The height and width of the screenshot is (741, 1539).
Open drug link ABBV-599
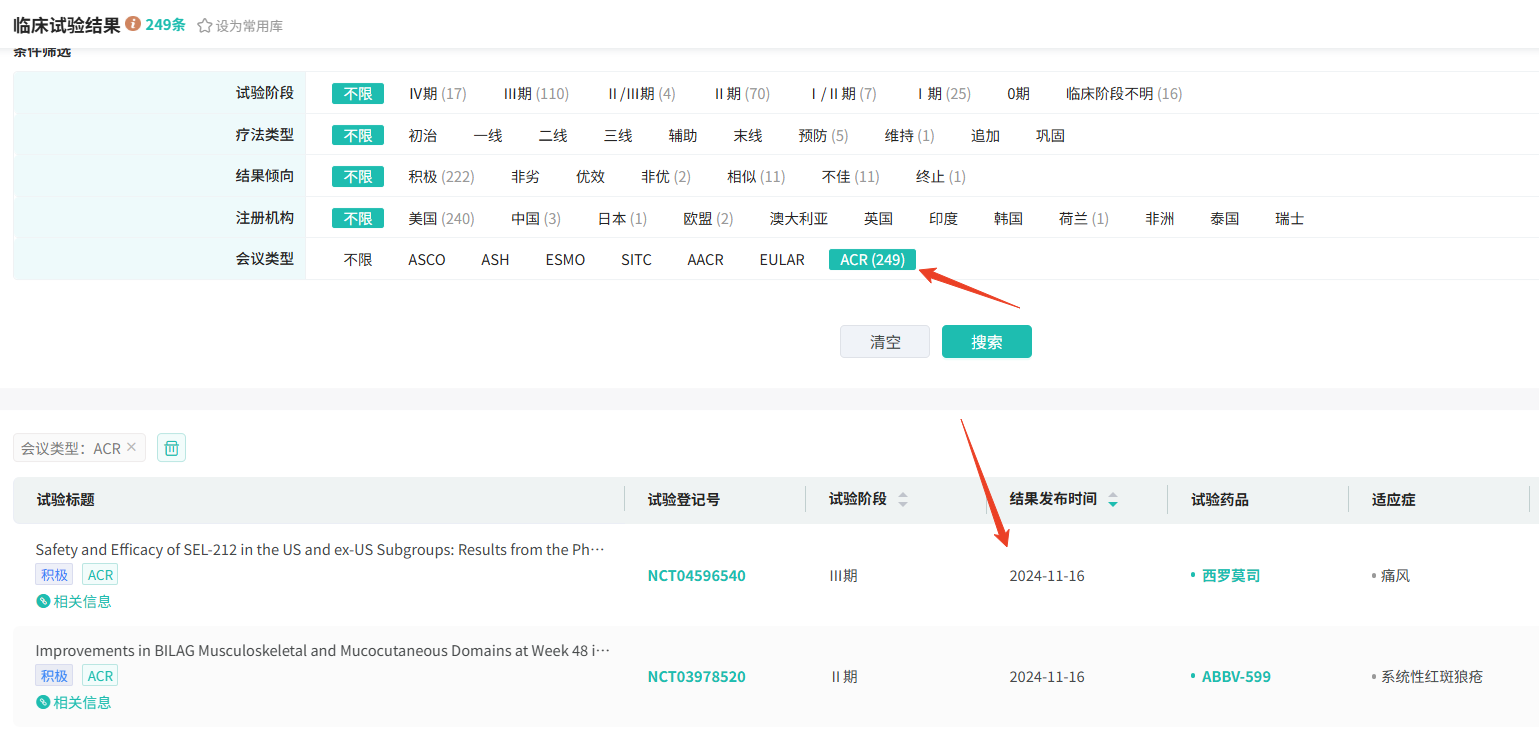1236,677
